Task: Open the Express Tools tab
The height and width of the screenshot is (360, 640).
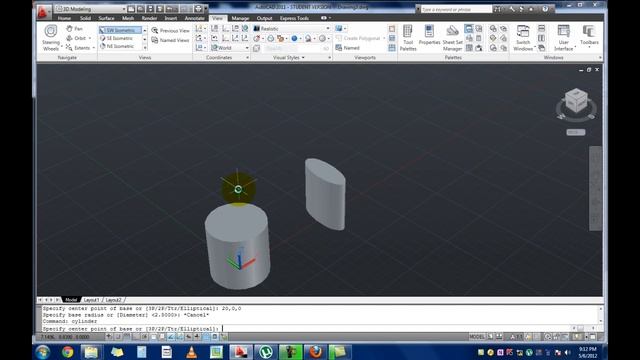Action: [294, 18]
